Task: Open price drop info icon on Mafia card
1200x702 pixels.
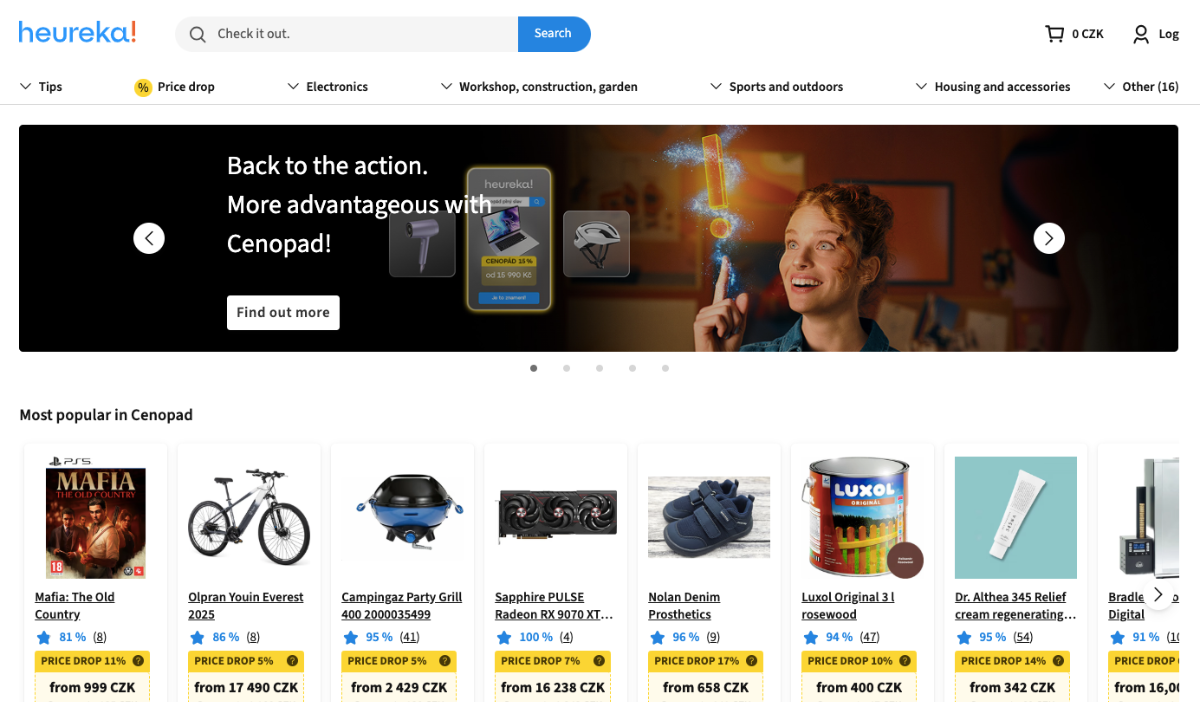Action: (138, 661)
